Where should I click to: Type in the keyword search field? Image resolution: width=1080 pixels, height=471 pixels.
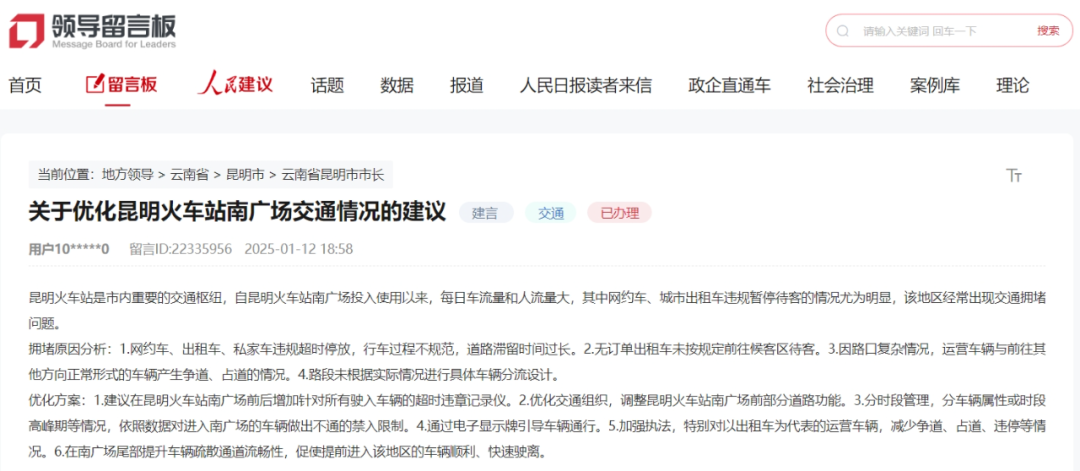[x=940, y=31]
